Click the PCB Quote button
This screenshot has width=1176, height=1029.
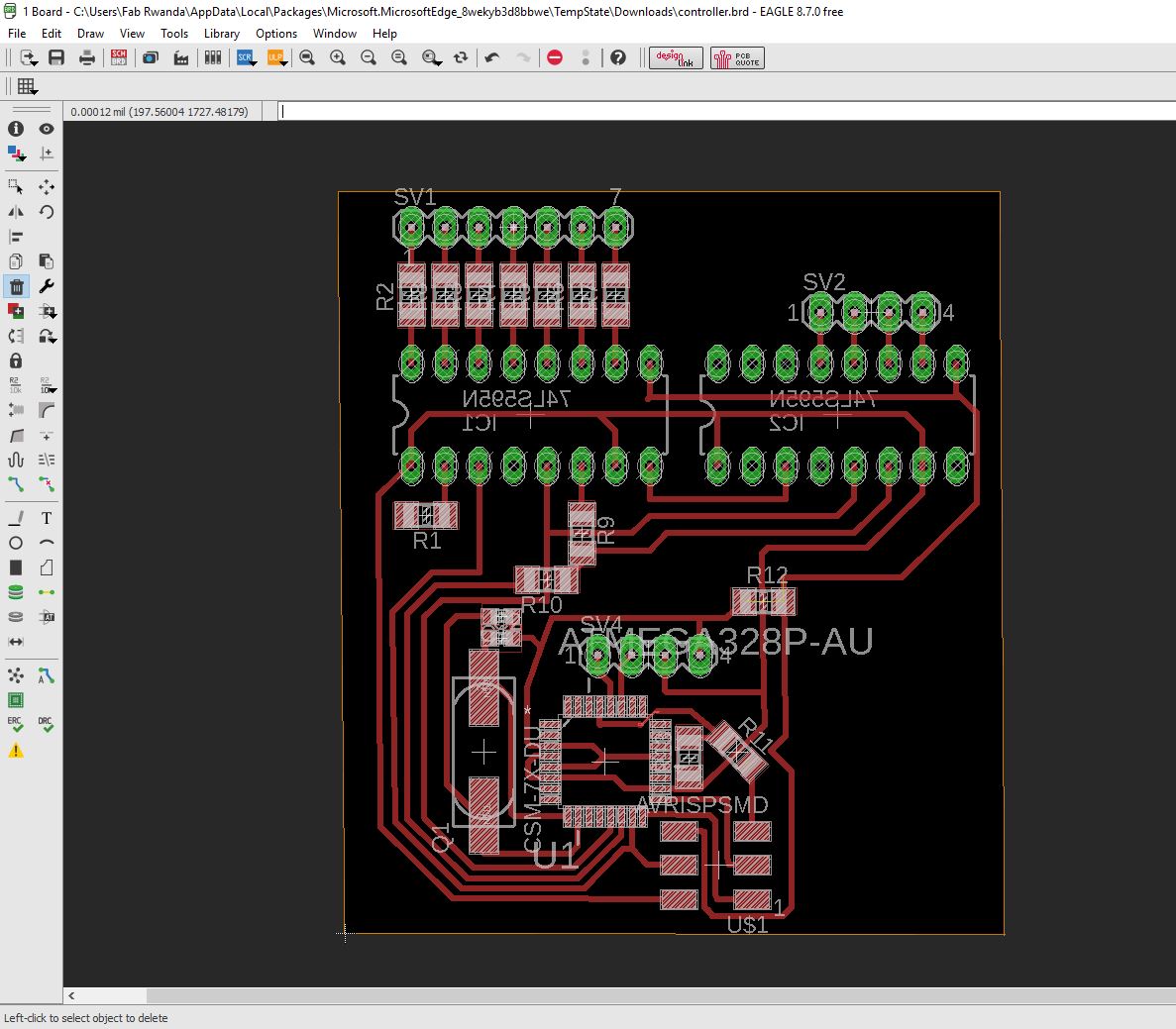click(x=737, y=58)
